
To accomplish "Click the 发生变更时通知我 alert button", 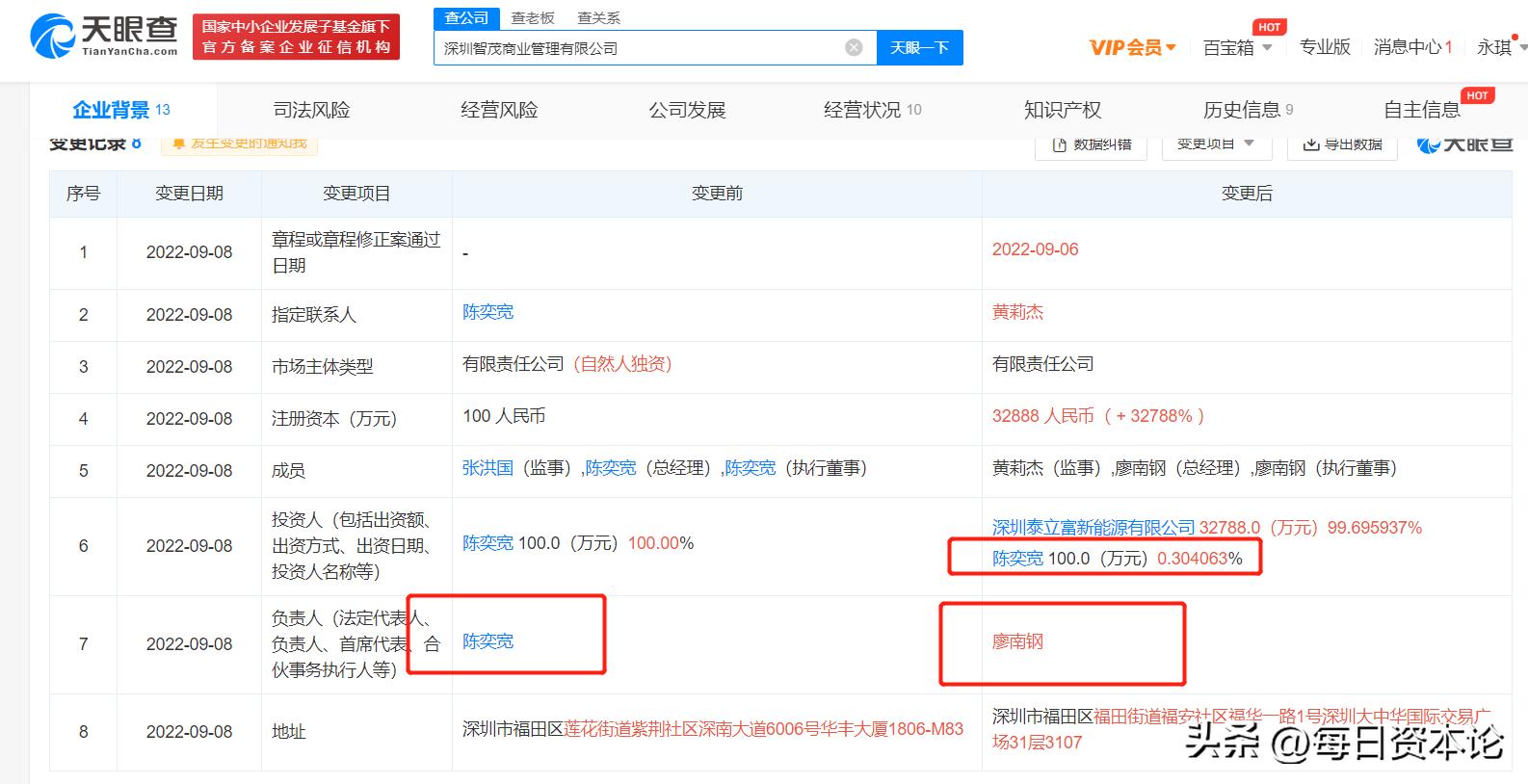I will coord(239,144).
